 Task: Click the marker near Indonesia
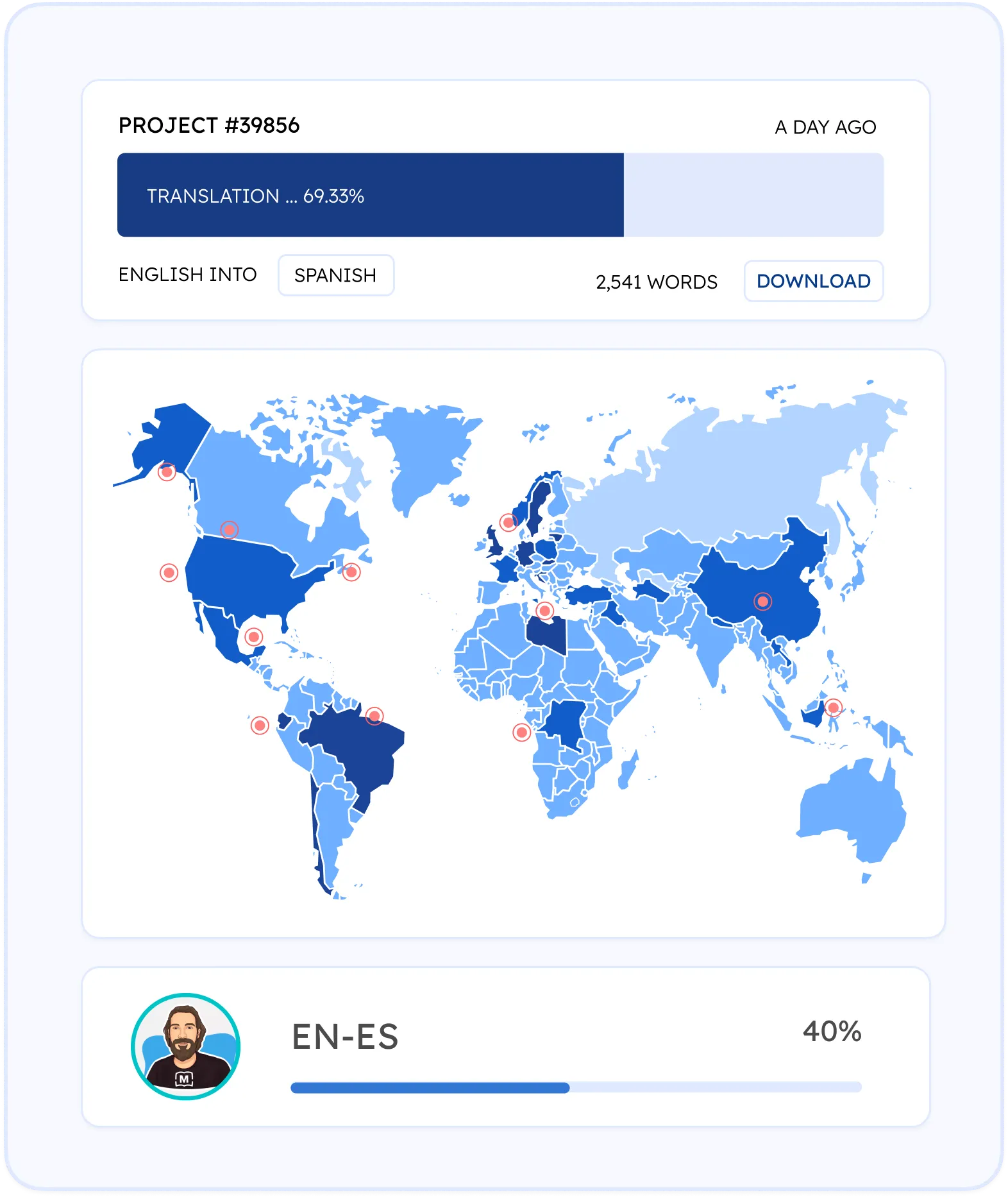(833, 708)
